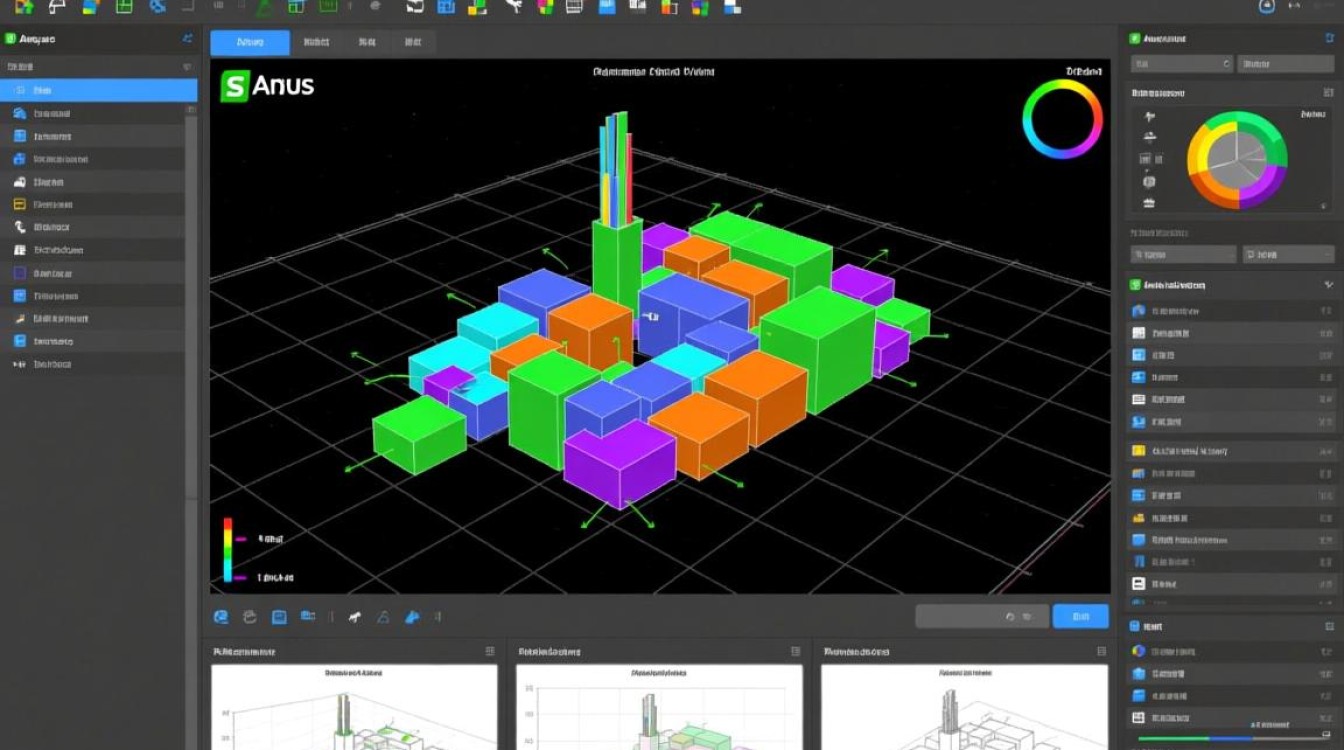Click the curved arrow icon in the left sidebar

point(20,227)
